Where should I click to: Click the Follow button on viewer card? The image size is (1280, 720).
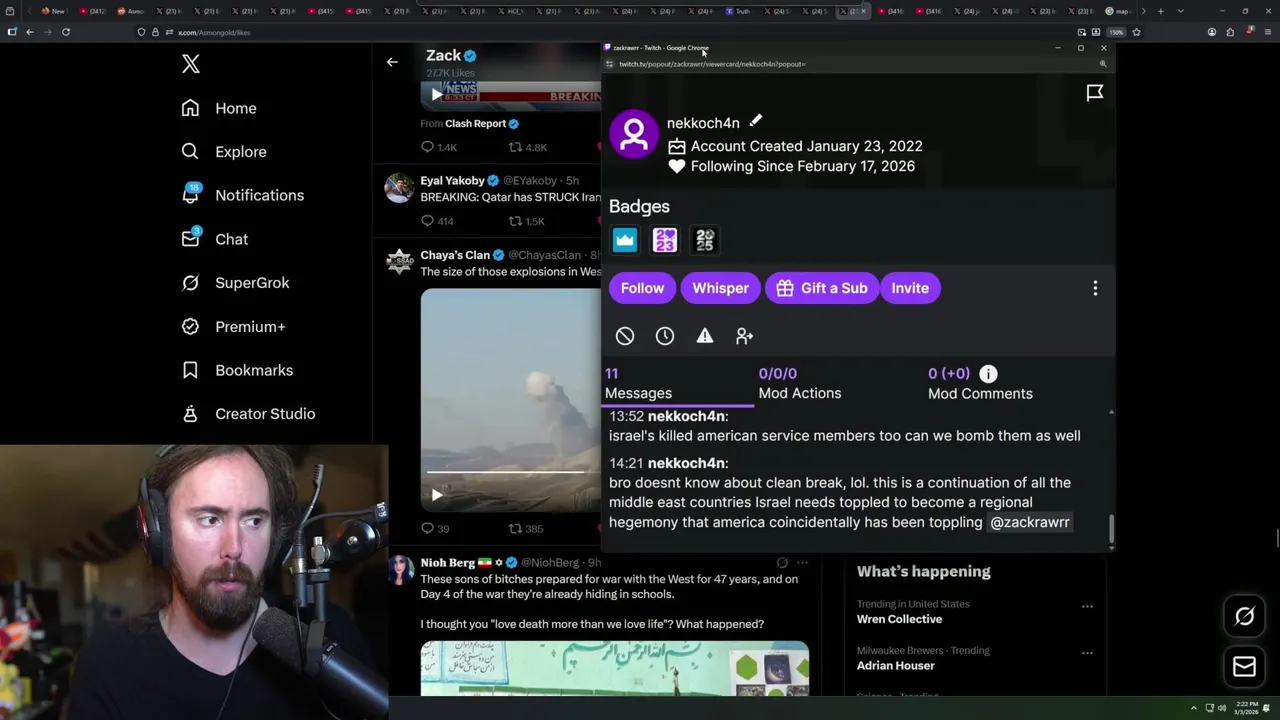tap(642, 288)
